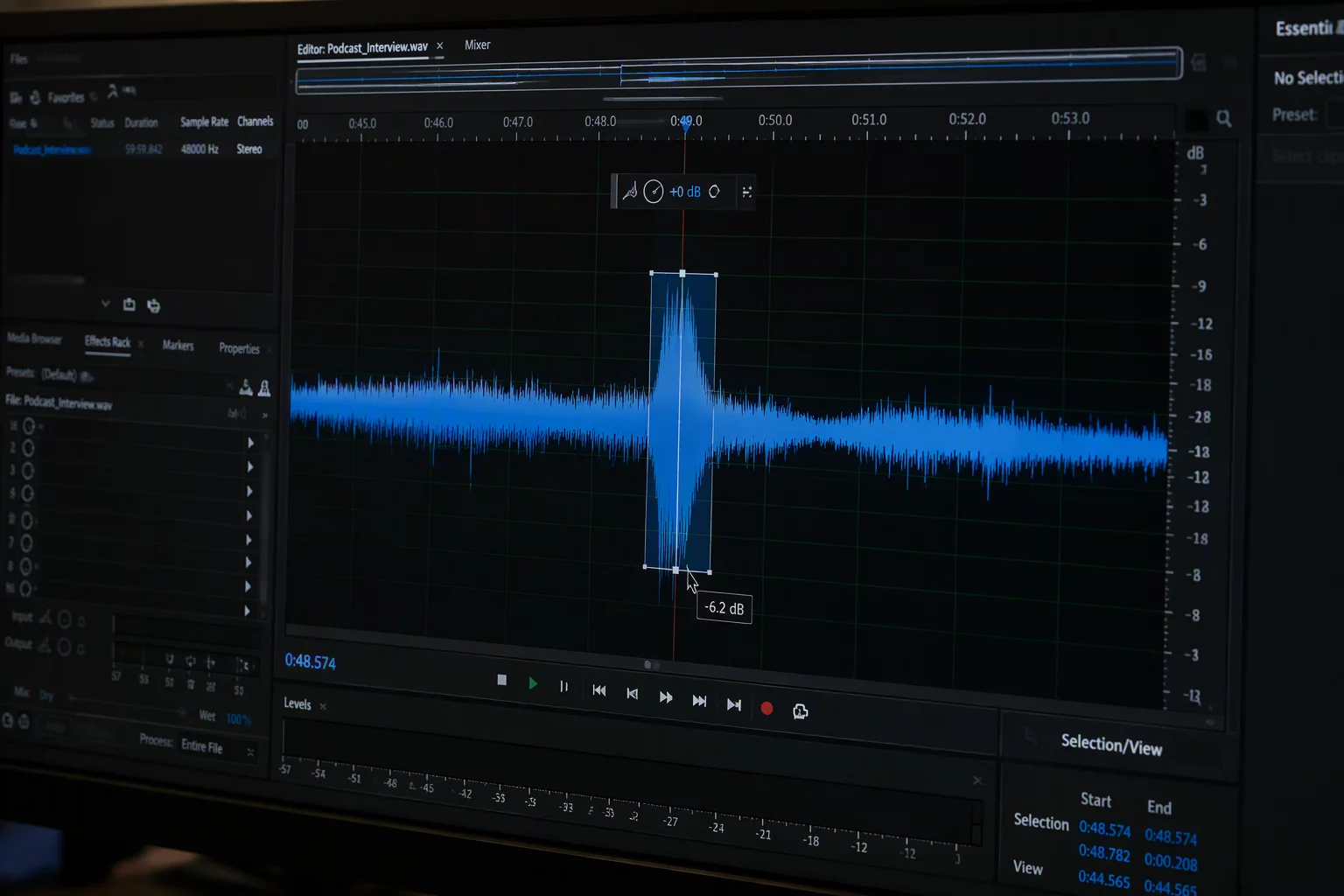Toggle power for effect slot 2

[28, 448]
